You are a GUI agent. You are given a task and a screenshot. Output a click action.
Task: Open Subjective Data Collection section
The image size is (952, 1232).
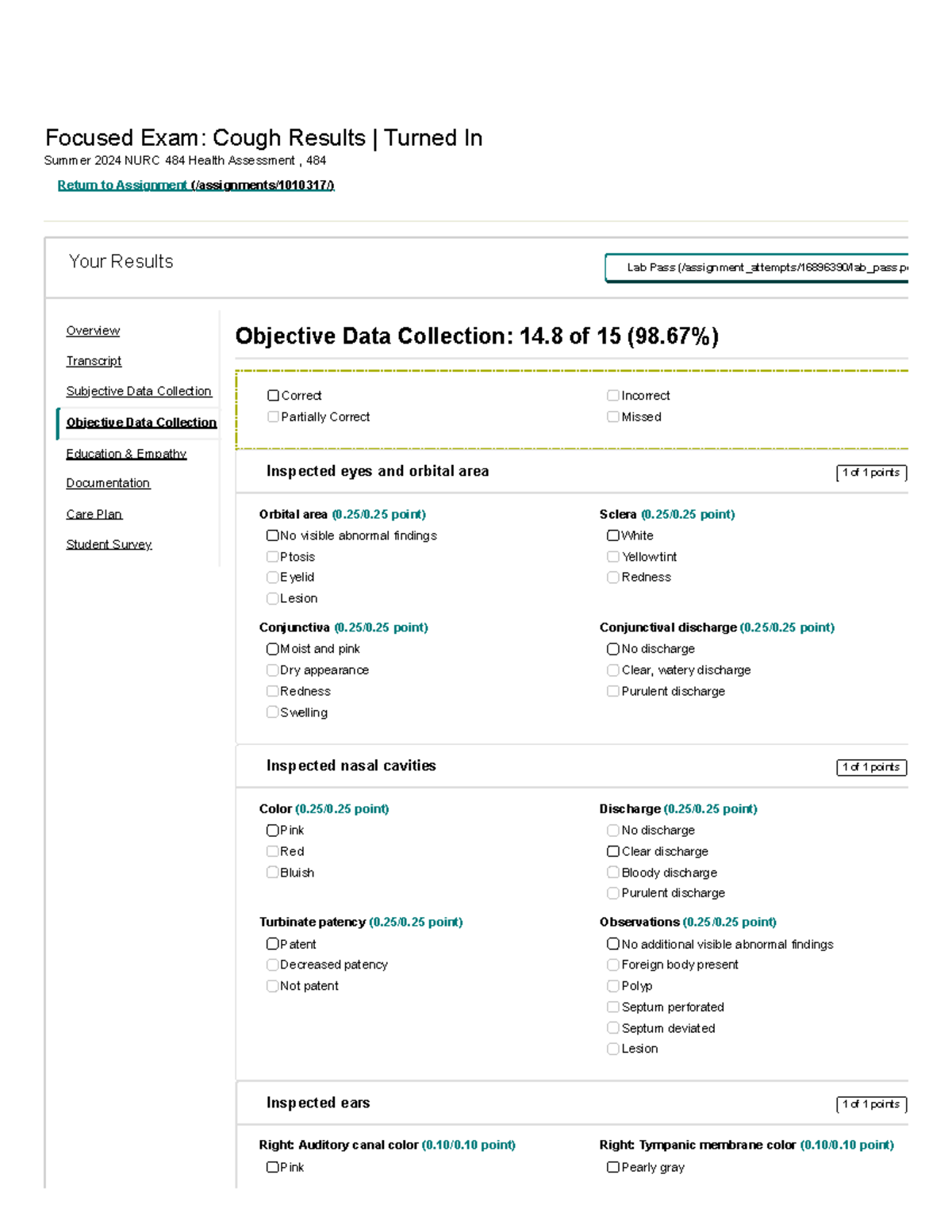click(x=139, y=391)
